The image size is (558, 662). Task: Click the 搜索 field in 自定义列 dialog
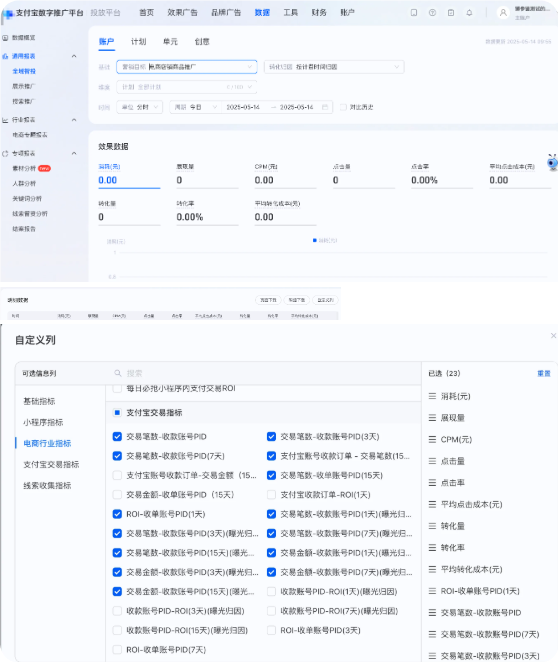tap(264, 373)
